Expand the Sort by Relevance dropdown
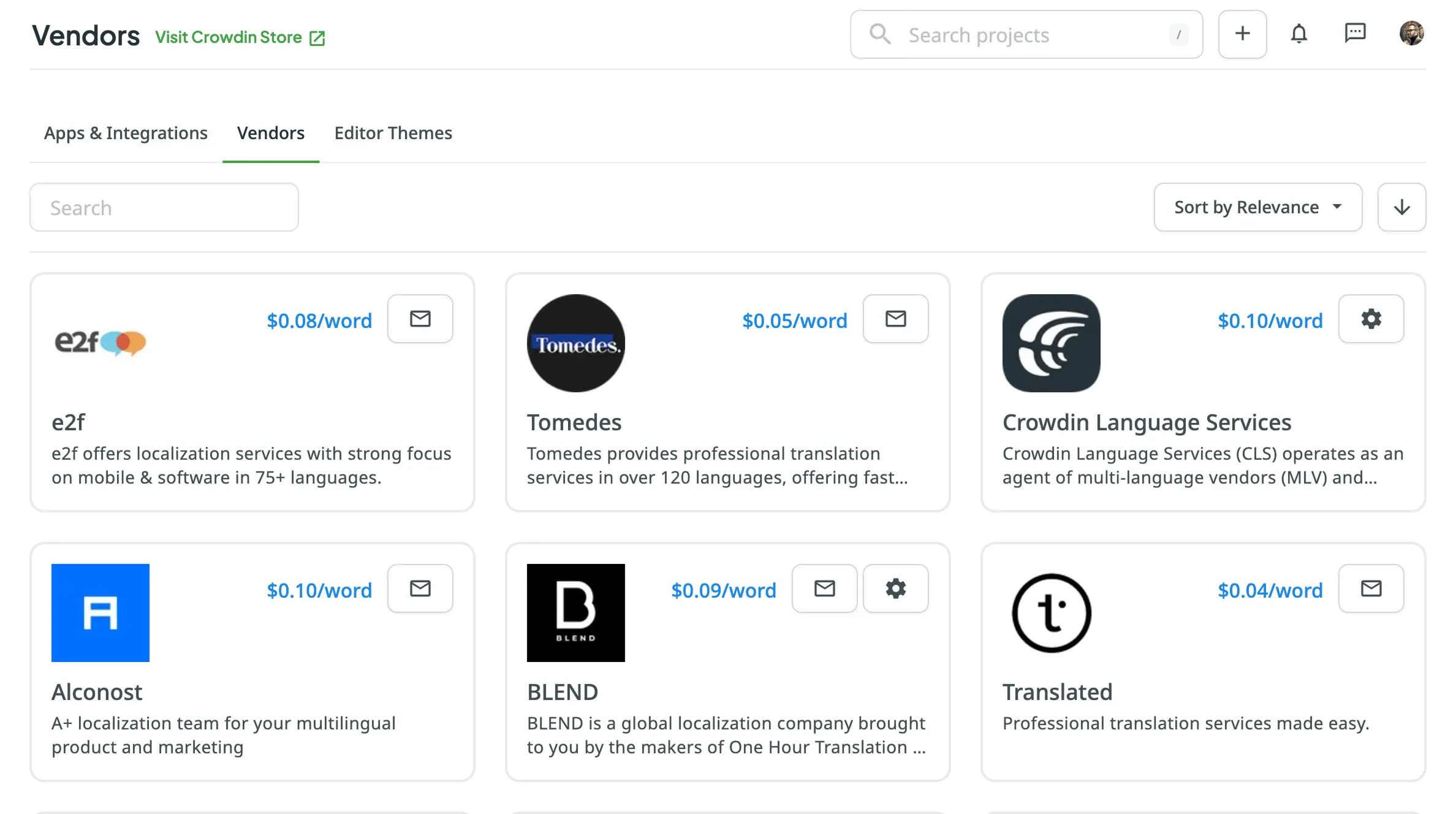The height and width of the screenshot is (814, 1456). click(1257, 207)
